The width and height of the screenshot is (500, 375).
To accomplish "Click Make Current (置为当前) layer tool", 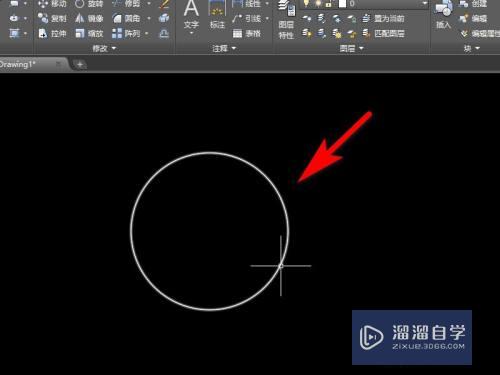I will (383, 18).
